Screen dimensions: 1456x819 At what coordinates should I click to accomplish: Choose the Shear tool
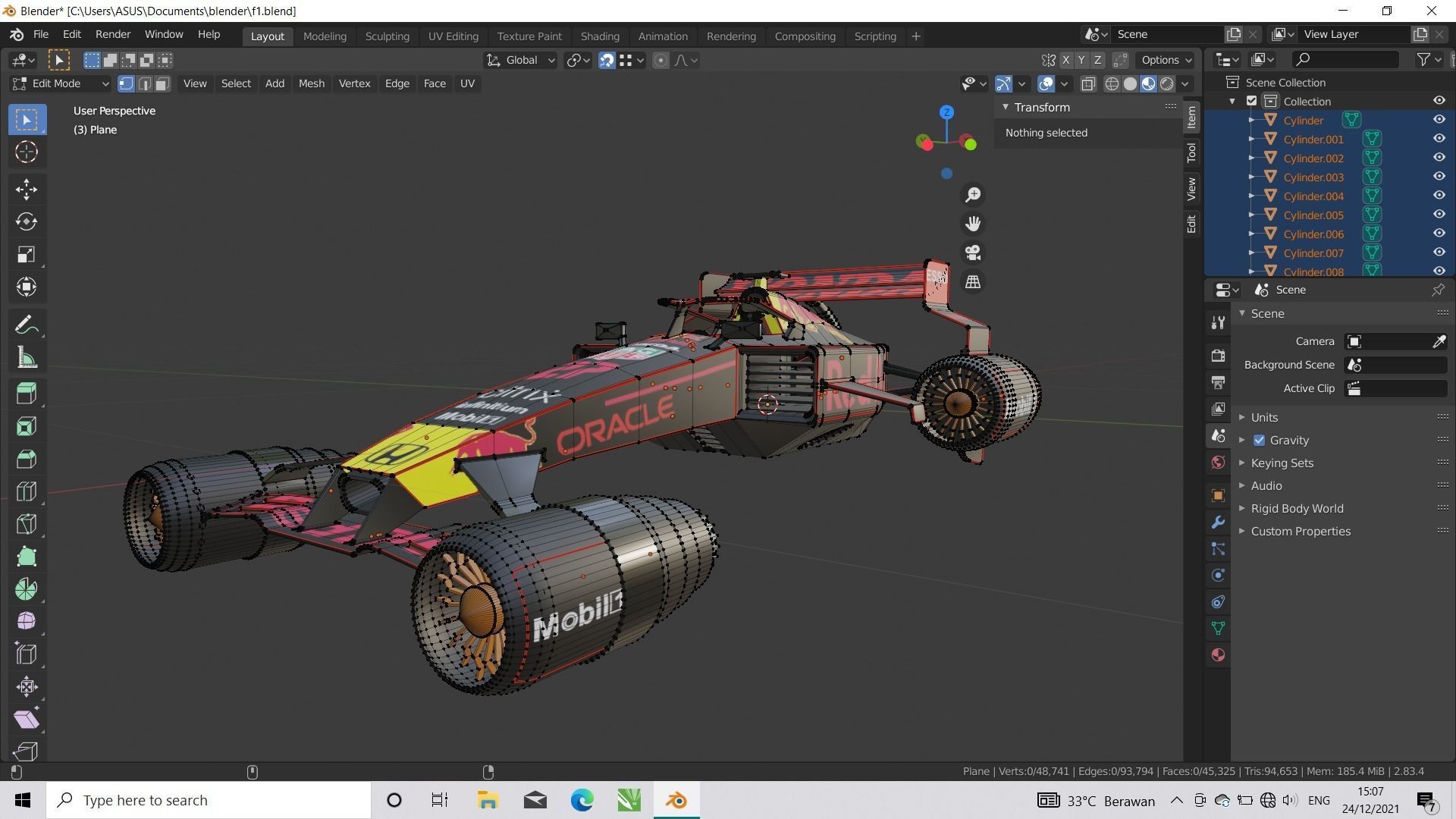point(27,719)
